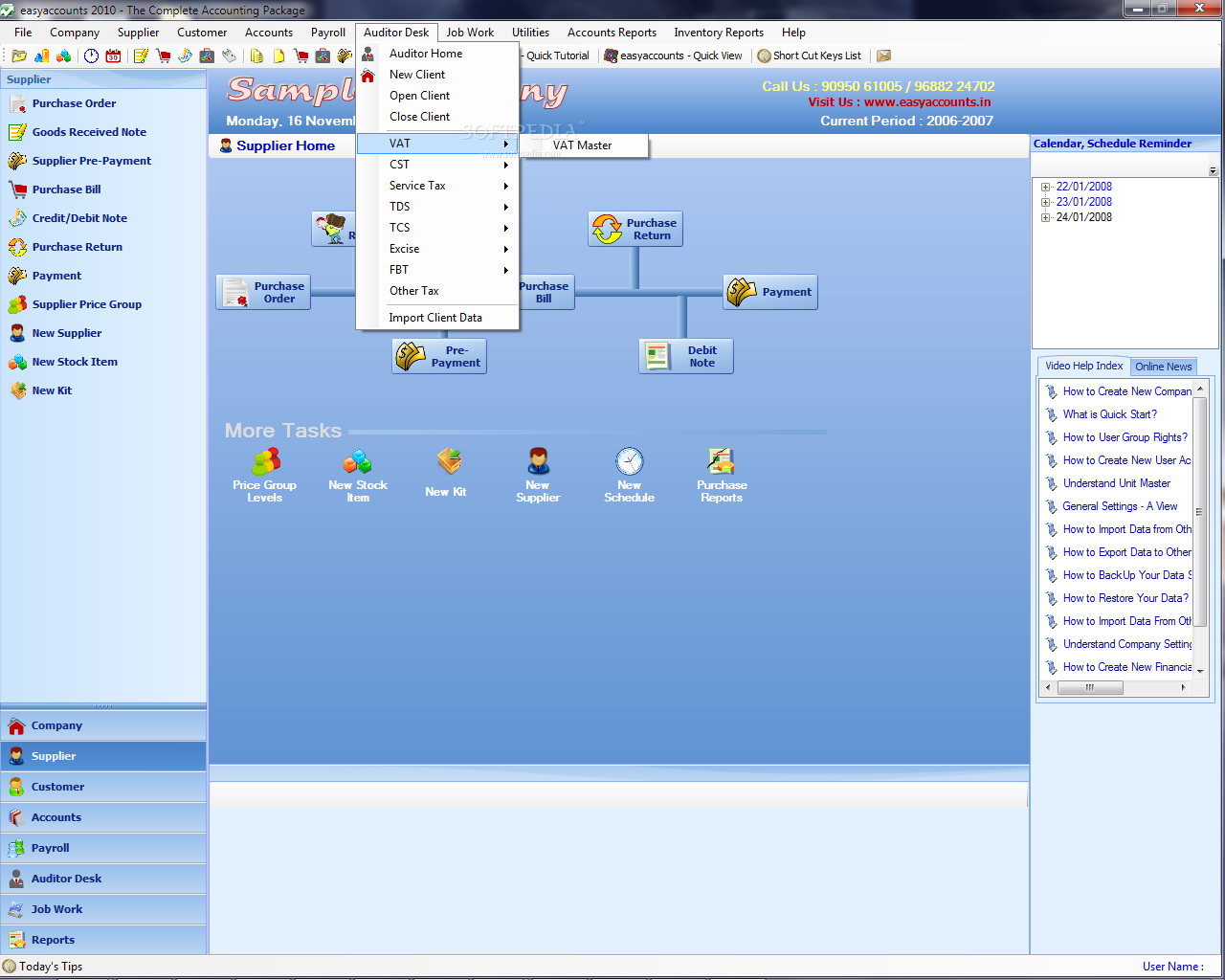This screenshot has height=980, width=1225.
Task: Open Today's Tips in the status bar
Action: point(43,967)
